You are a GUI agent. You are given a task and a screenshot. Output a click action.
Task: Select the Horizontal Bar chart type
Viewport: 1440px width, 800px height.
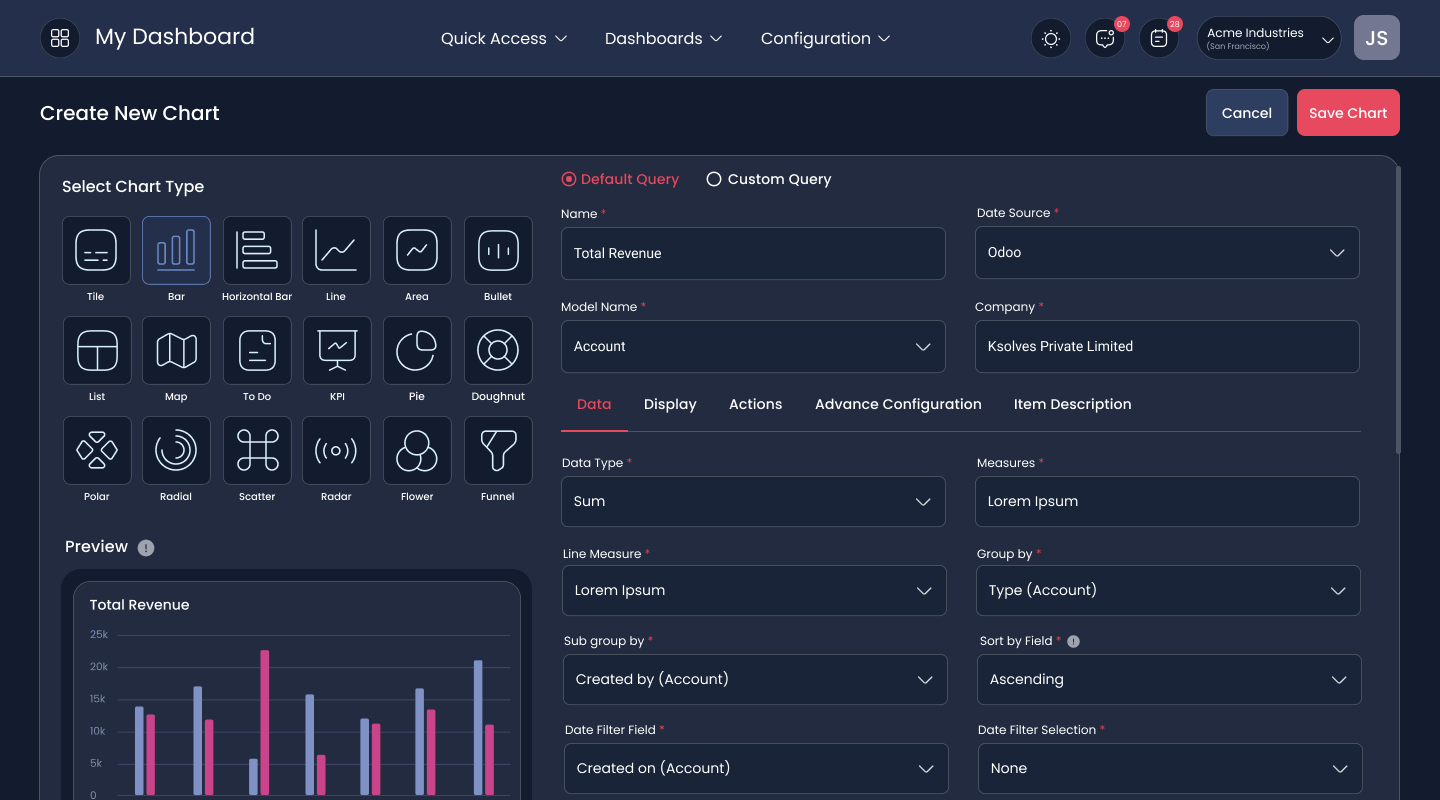(257, 250)
